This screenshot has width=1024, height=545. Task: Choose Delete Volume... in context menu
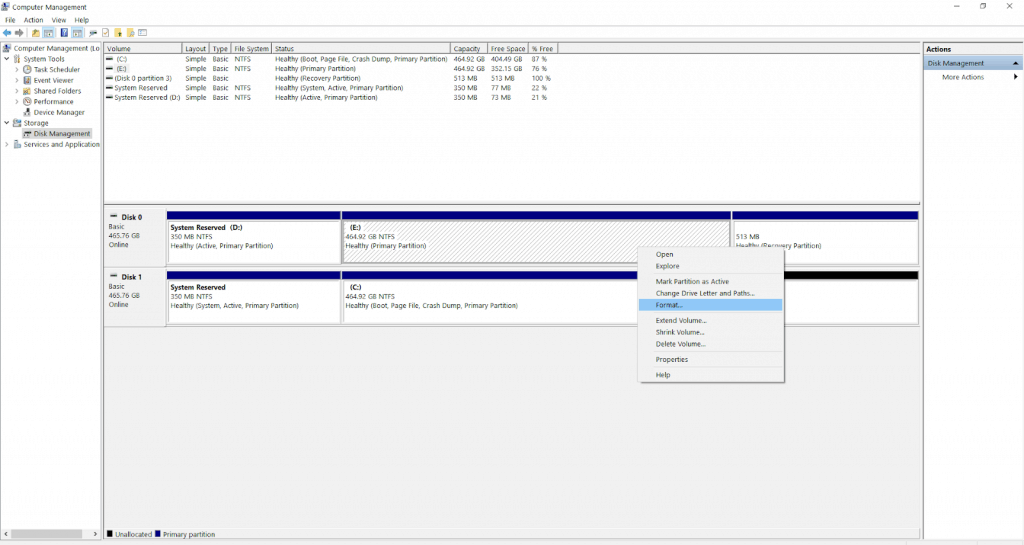click(711, 344)
